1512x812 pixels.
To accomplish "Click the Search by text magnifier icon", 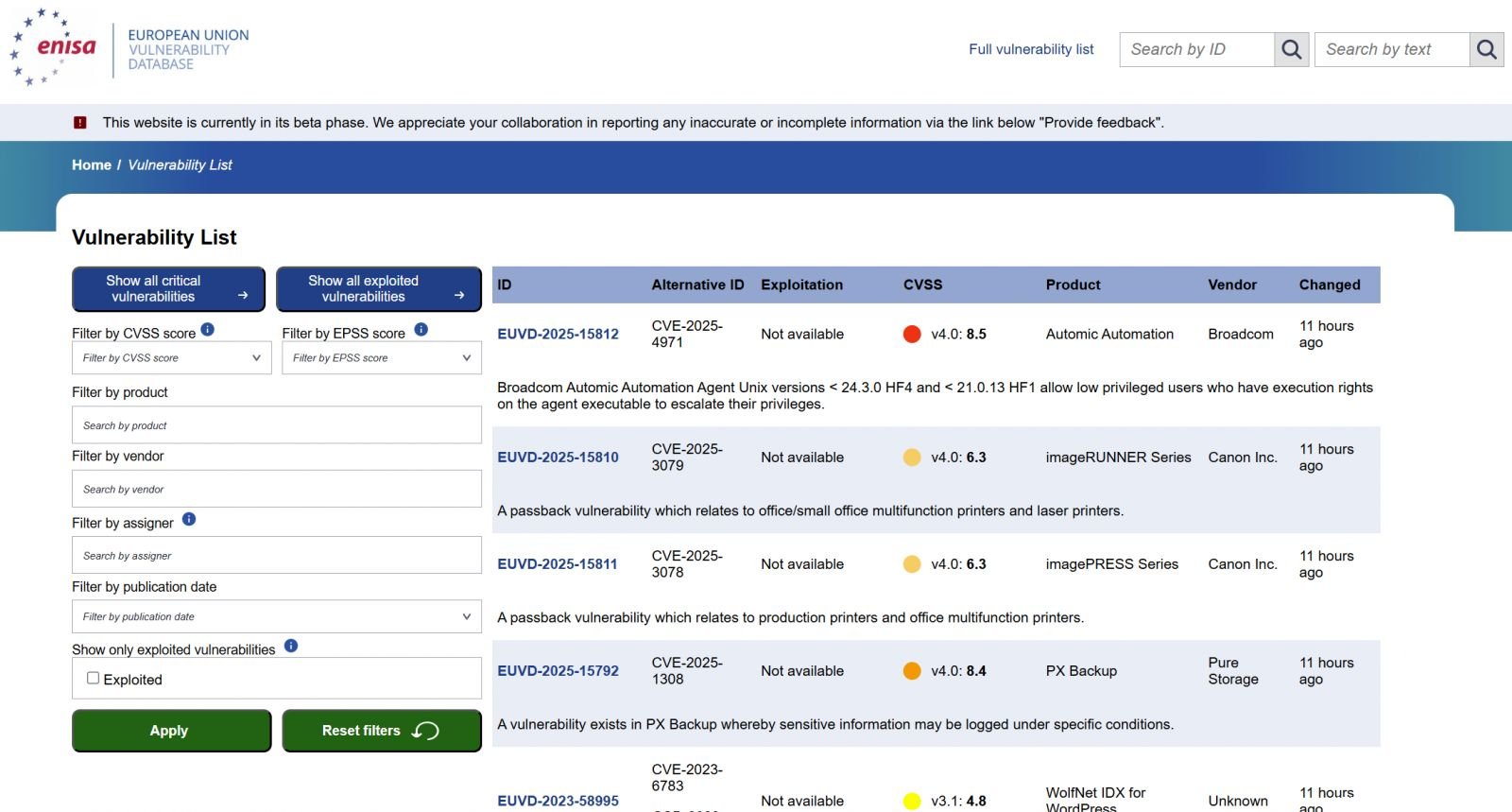I will point(1486,49).
